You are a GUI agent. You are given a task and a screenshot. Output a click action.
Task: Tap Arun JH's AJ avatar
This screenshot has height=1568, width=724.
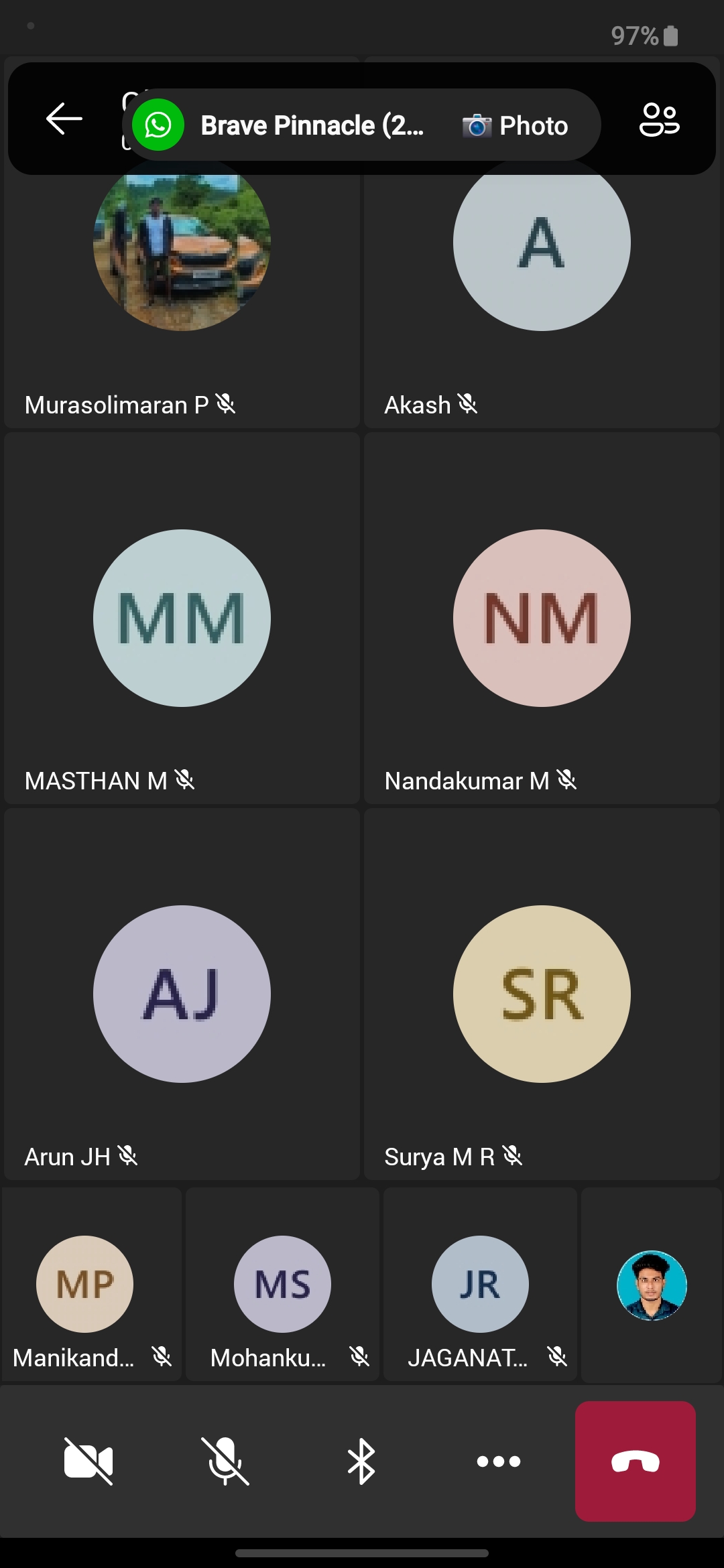182,994
